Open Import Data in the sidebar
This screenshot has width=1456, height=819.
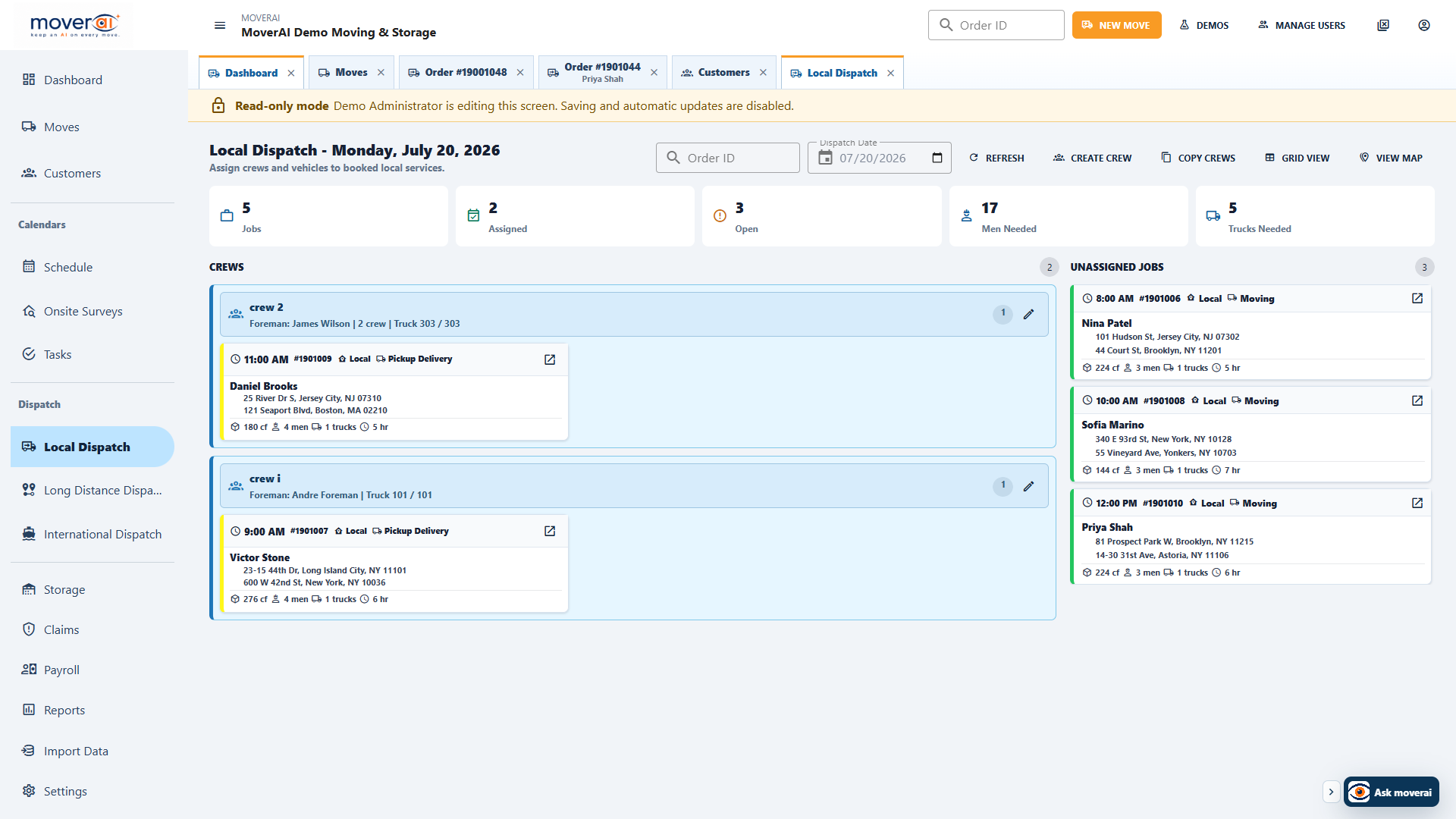pos(93,751)
